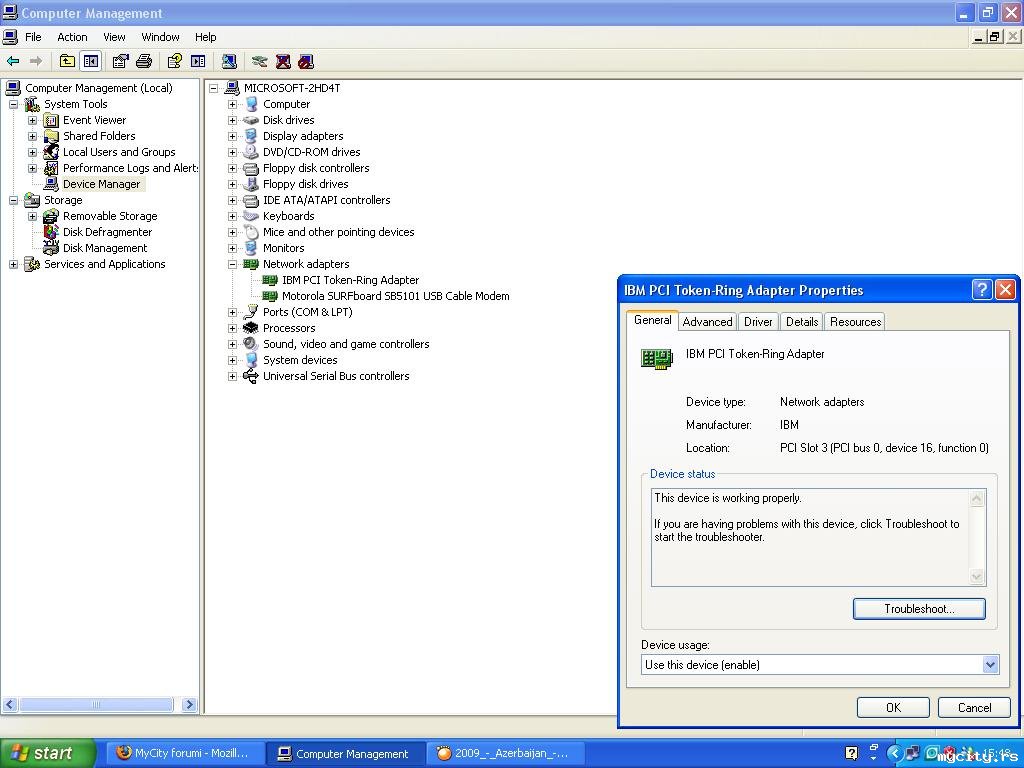This screenshot has height=768, width=1024.
Task: Select DVD/CD-ROM drives entry
Action: tap(312, 152)
